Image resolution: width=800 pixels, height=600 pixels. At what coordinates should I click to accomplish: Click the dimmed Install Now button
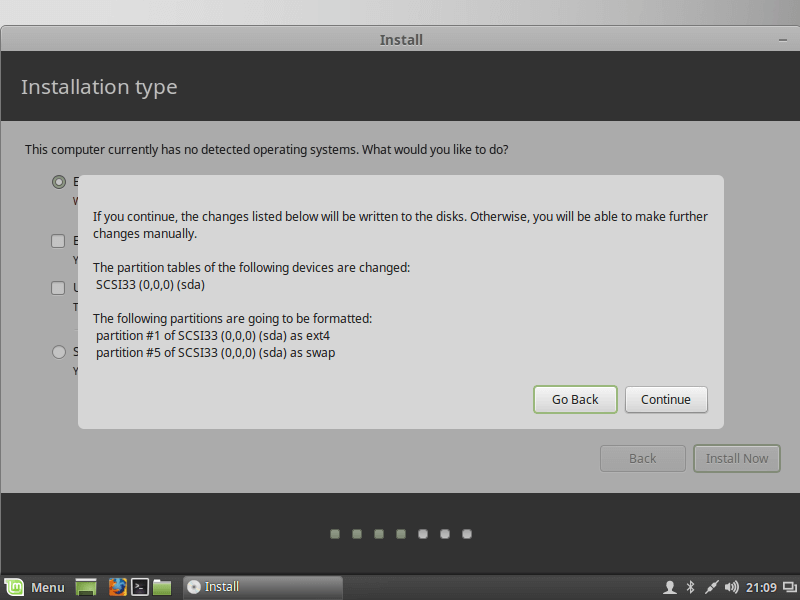737,458
